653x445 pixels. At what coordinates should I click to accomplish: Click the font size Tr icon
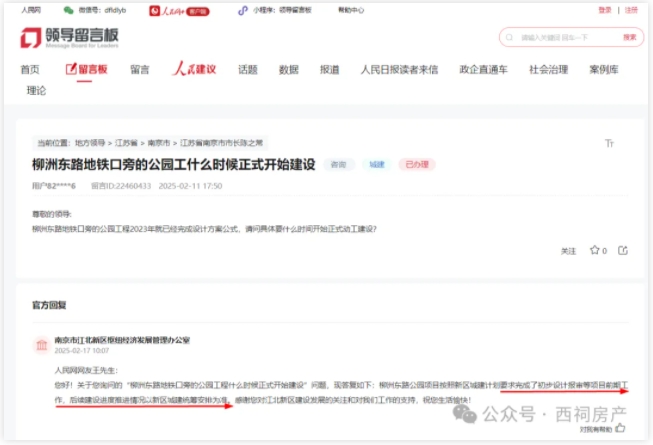[610, 144]
